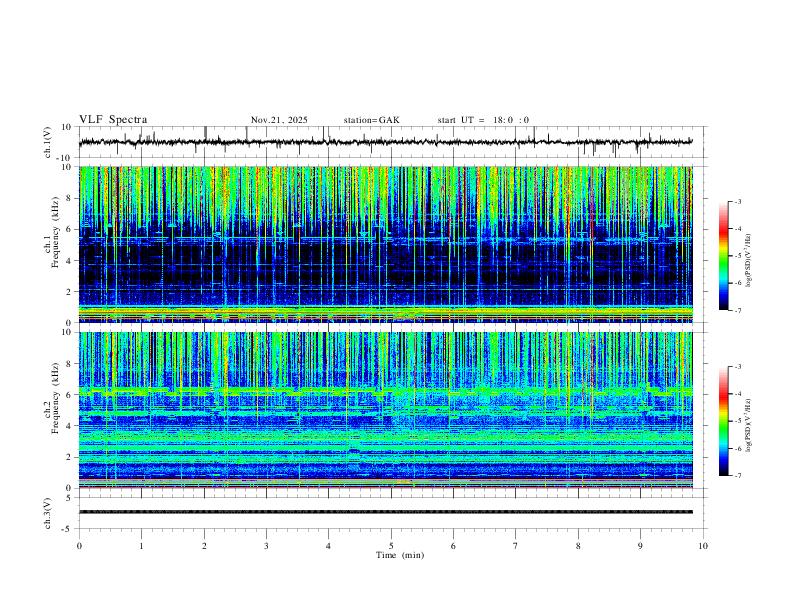Click the lower color scale bar for ch.2
The width and height of the screenshot is (792, 612).
click(723, 421)
